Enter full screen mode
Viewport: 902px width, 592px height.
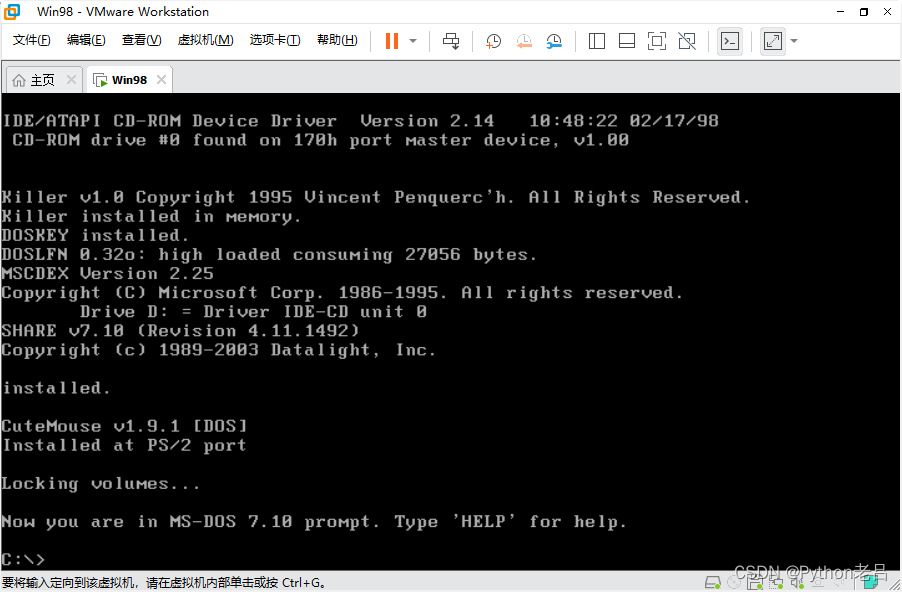coord(656,41)
